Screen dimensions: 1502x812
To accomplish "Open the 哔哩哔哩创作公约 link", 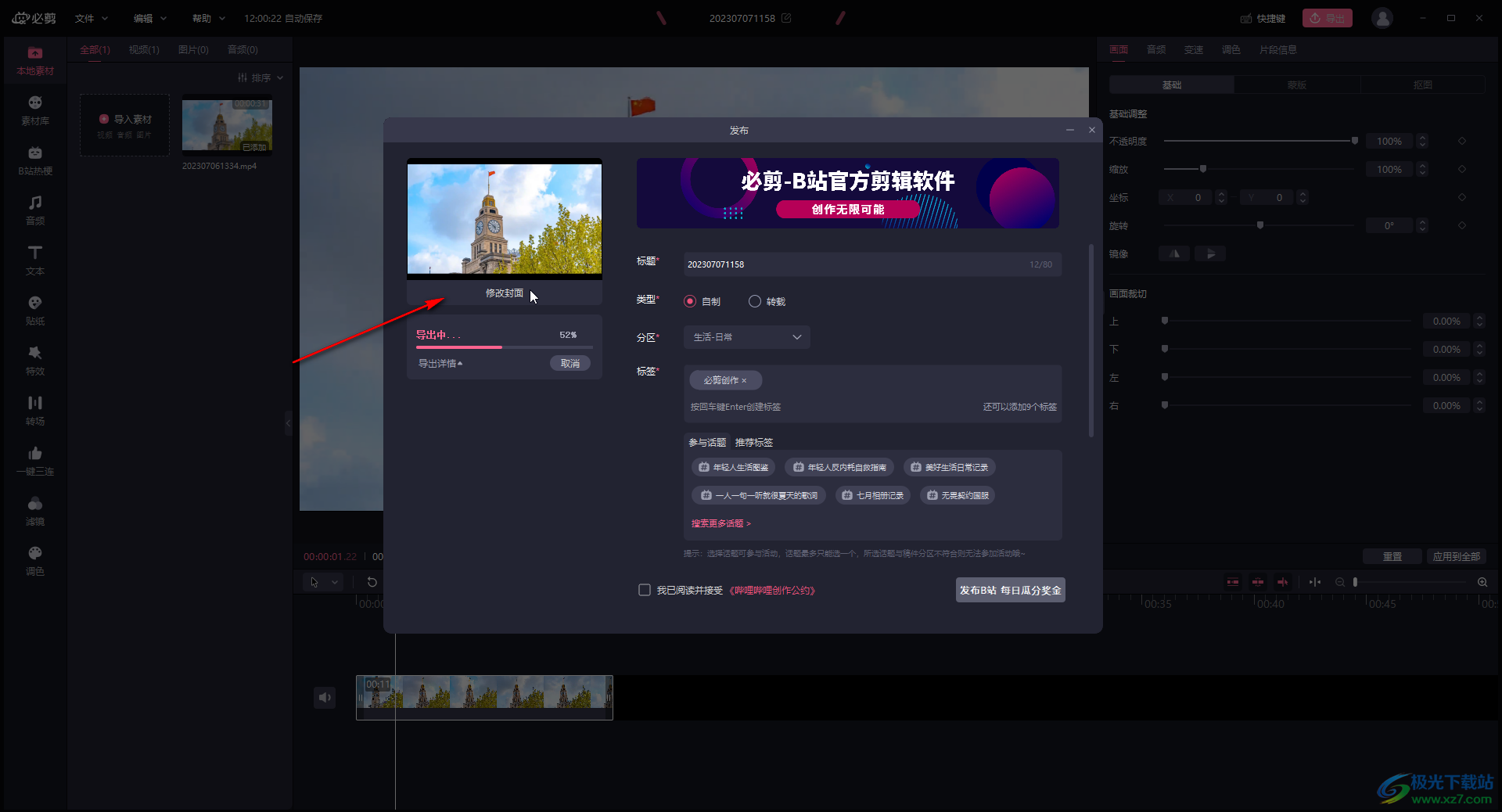I will (772, 590).
